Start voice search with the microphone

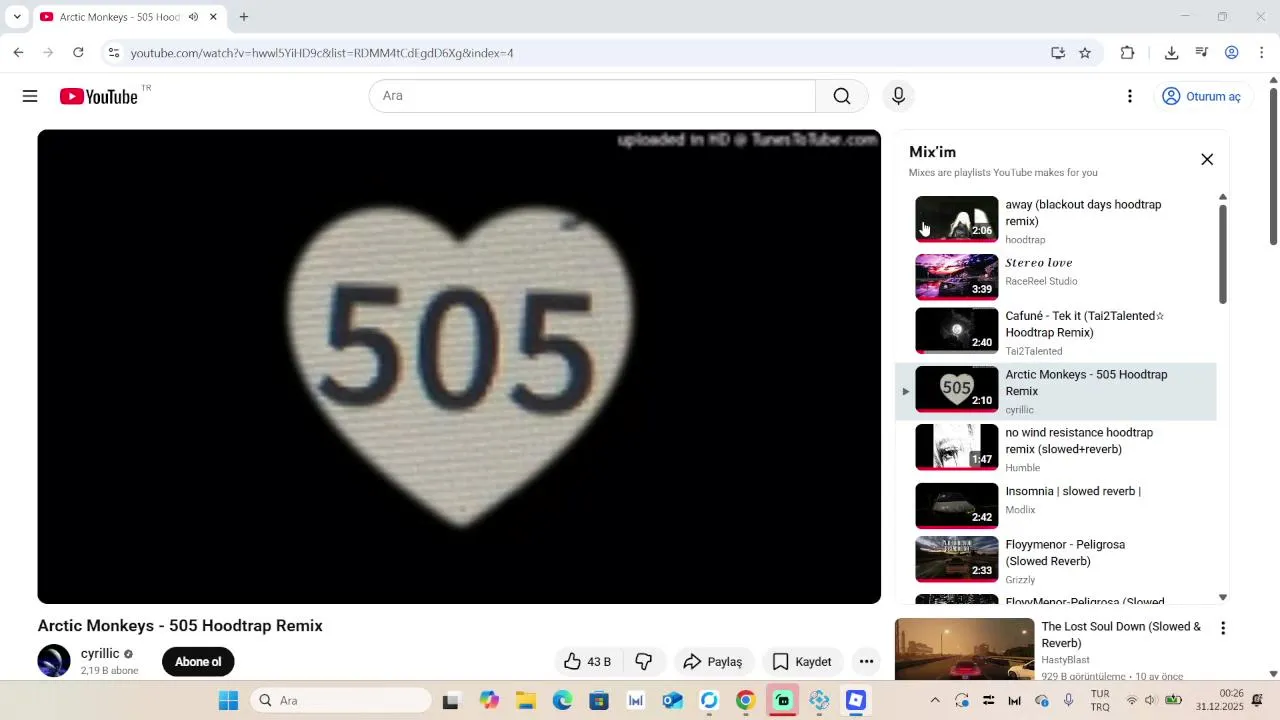pyautogui.click(x=898, y=96)
